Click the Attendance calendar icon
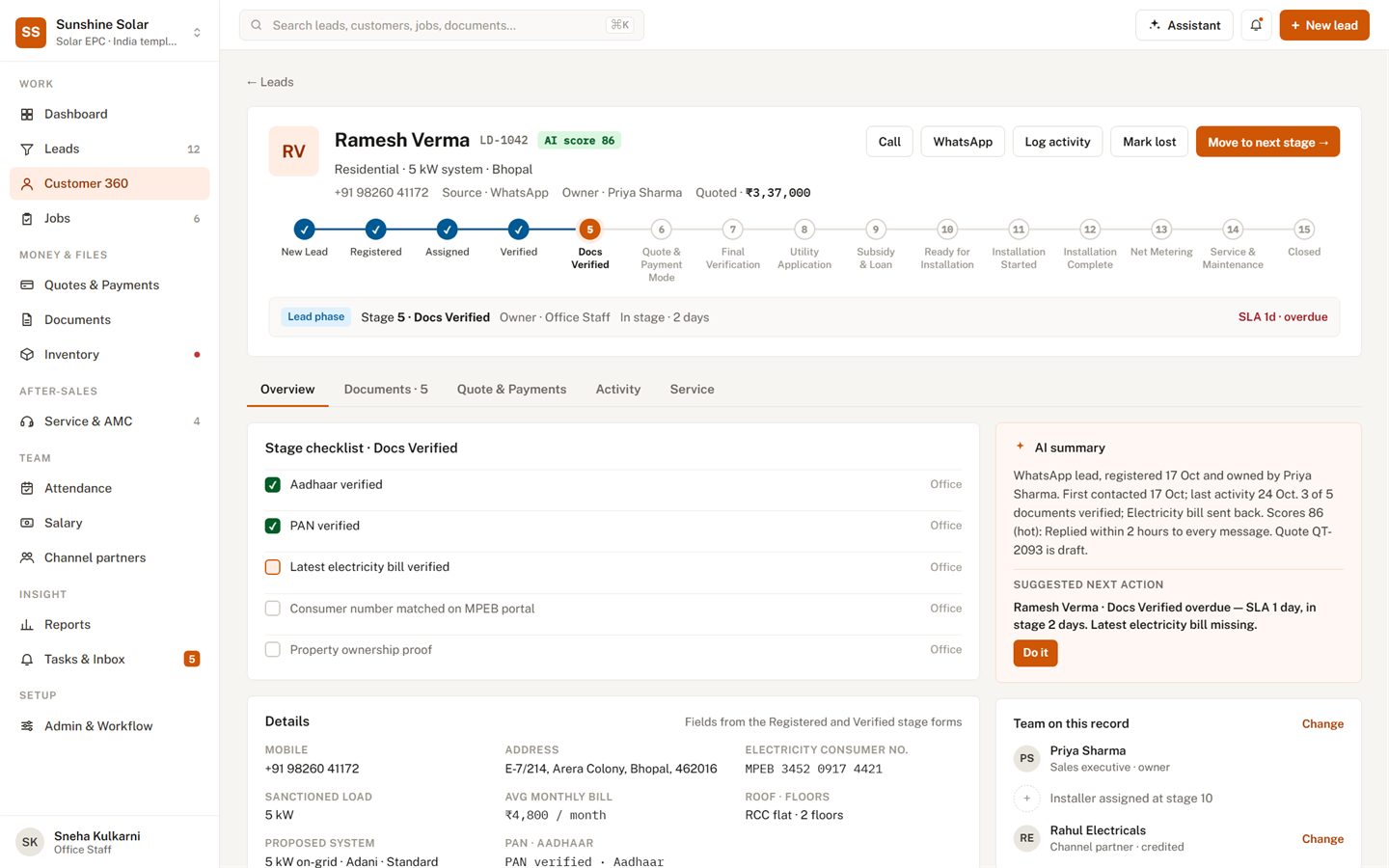1389x868 pixels. [x=27, y=488]
